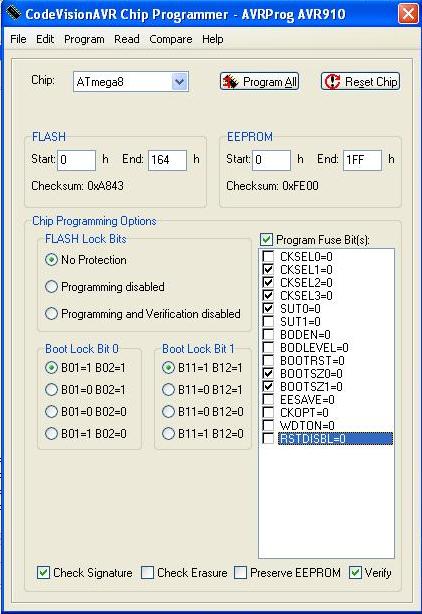Check the CKSEL0=0 fuse bit
This screenshot has height=614, width=422.
(268, 256)
